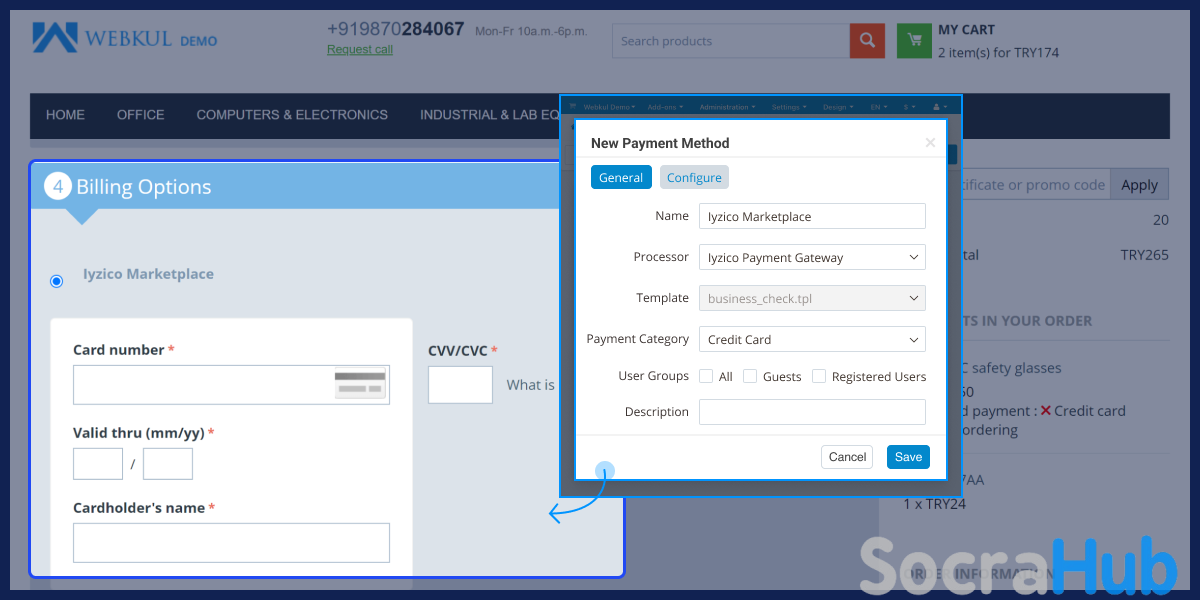The height and width of the screenshot is (600, 1200).
Task: Expand the Webkul Demo admin menu
Action: (610, 107)
